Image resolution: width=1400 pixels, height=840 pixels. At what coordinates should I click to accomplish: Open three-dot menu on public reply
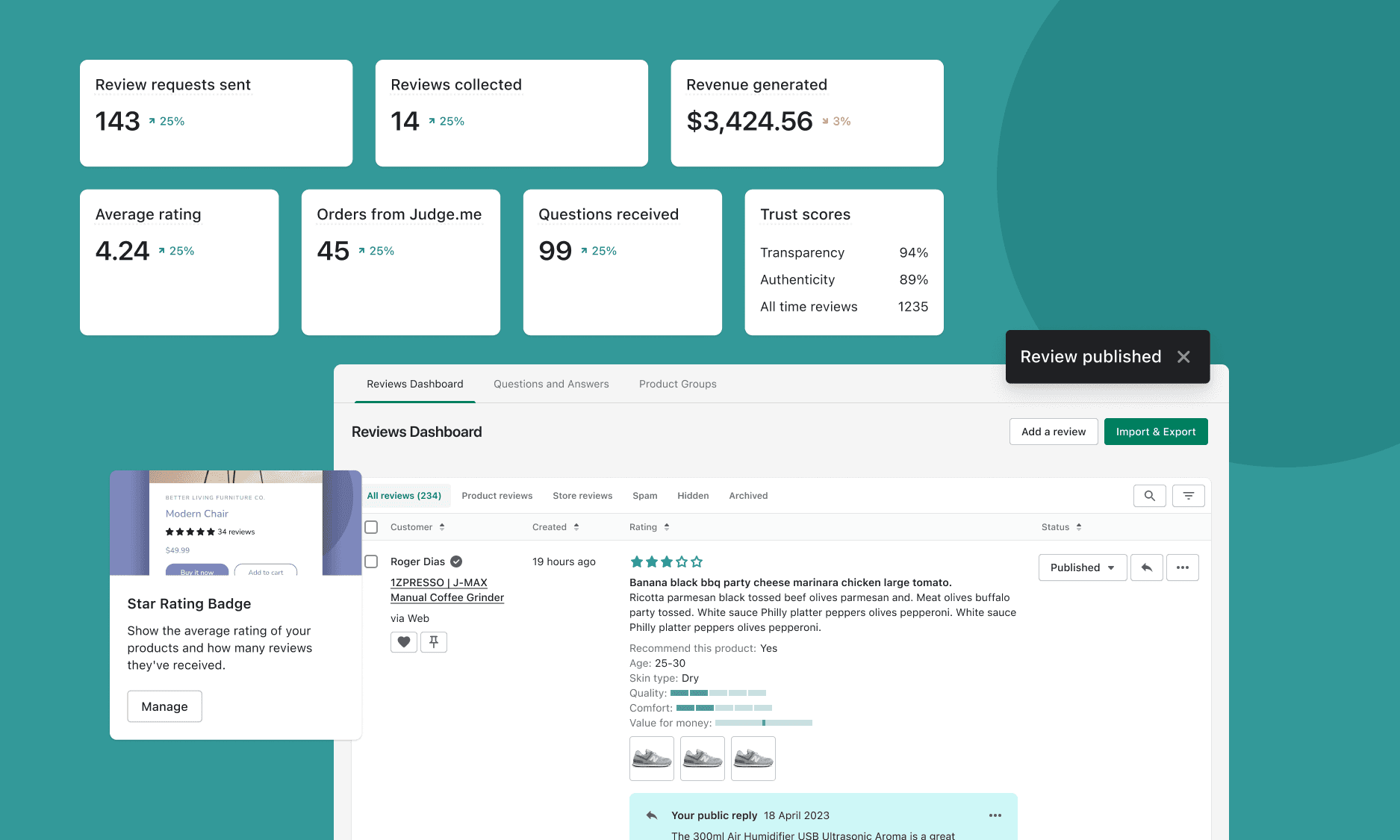[x=995, y=815]
